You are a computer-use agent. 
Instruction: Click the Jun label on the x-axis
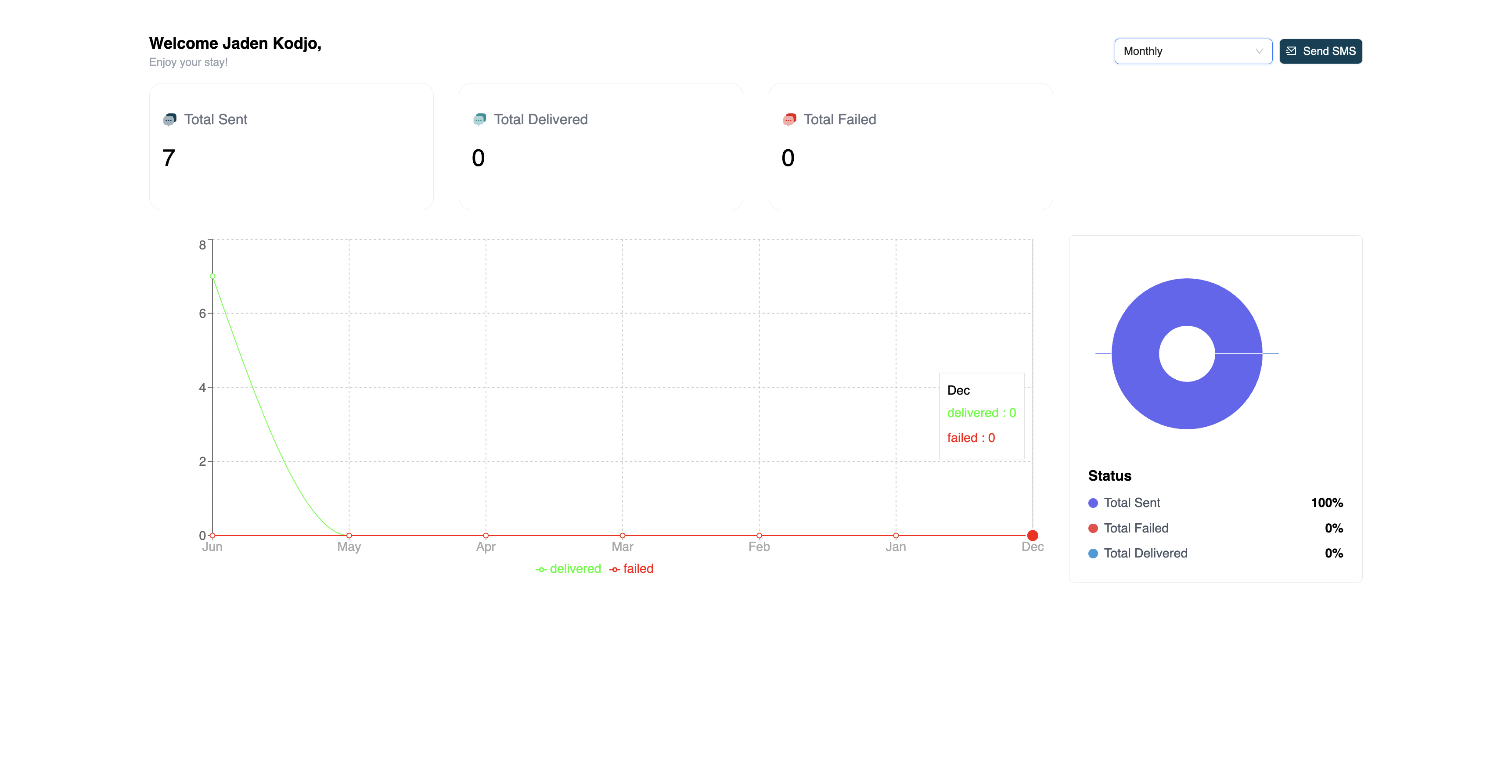(212, 547)
